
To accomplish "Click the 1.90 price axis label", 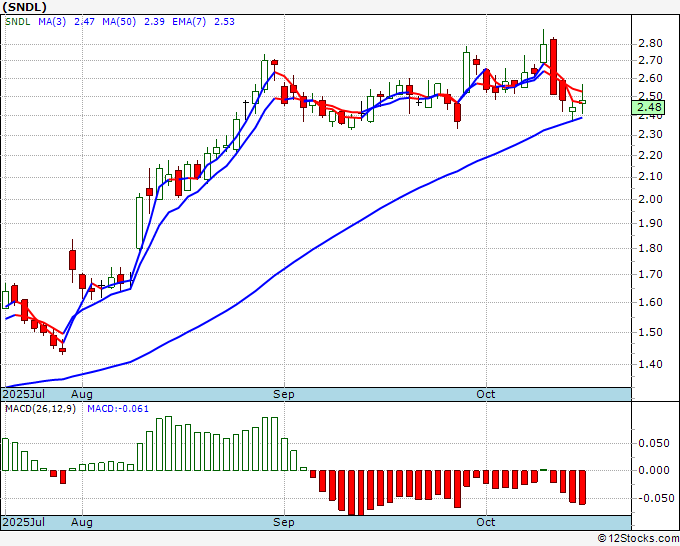I will [650, 223].
